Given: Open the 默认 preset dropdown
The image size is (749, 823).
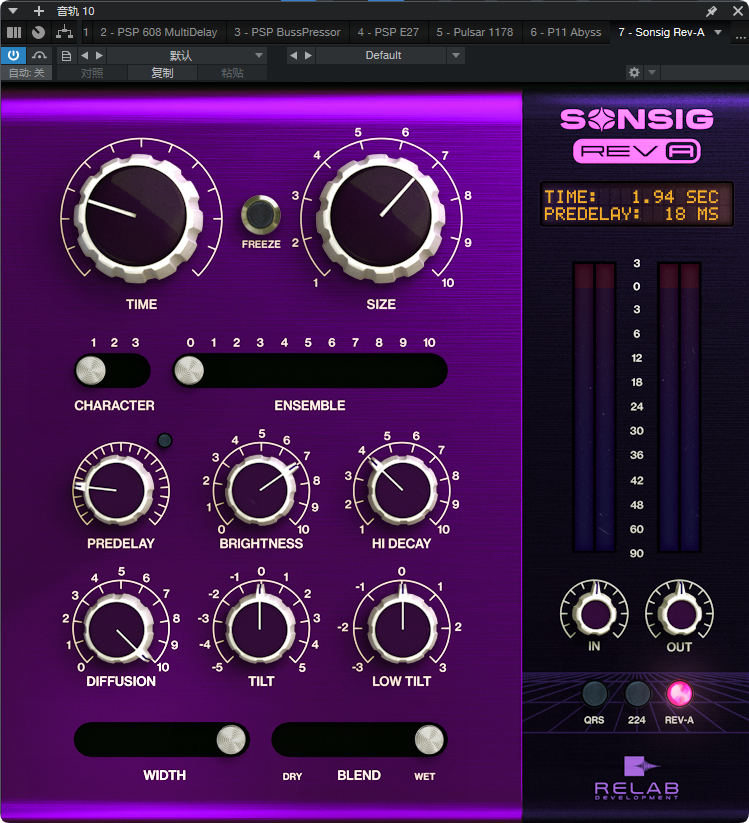Looking at the screenshot, I should click(186, 55).
